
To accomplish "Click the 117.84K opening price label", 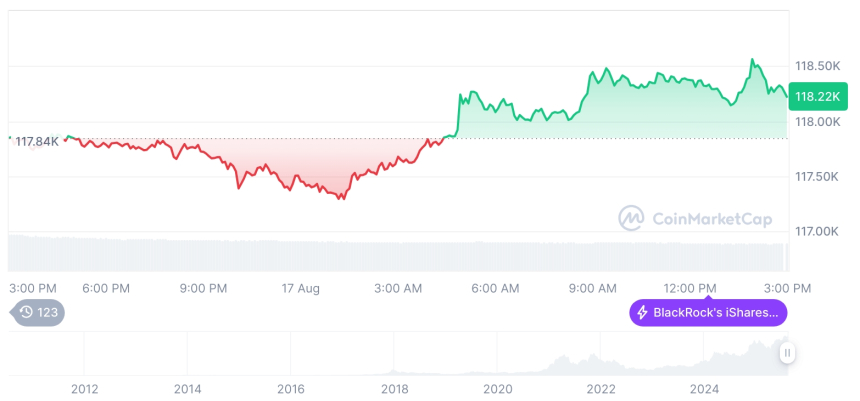I will [37, 141].
